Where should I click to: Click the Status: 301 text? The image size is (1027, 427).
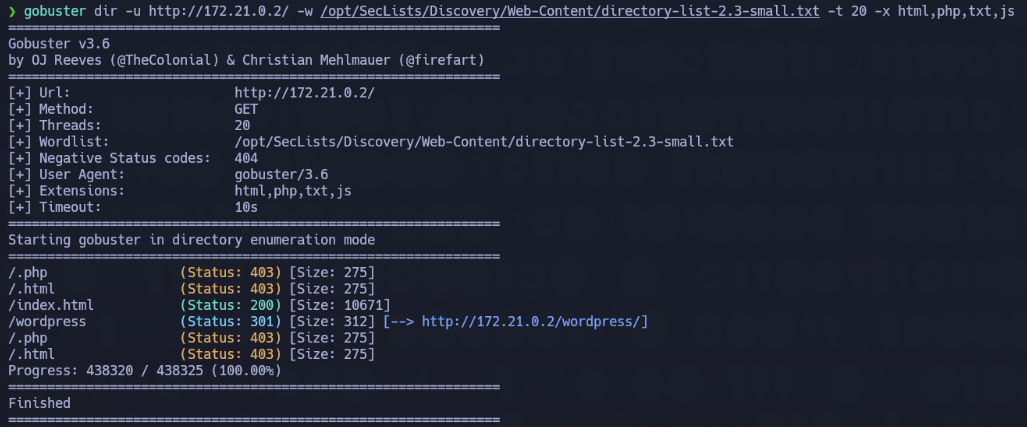tap(230, 322)
